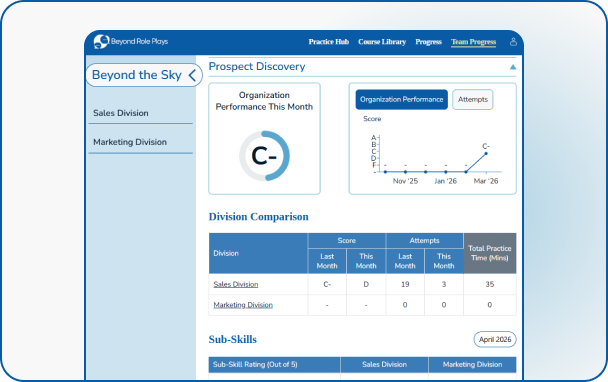
Task: Go to Course Library
Action: (x=382, y=41)
